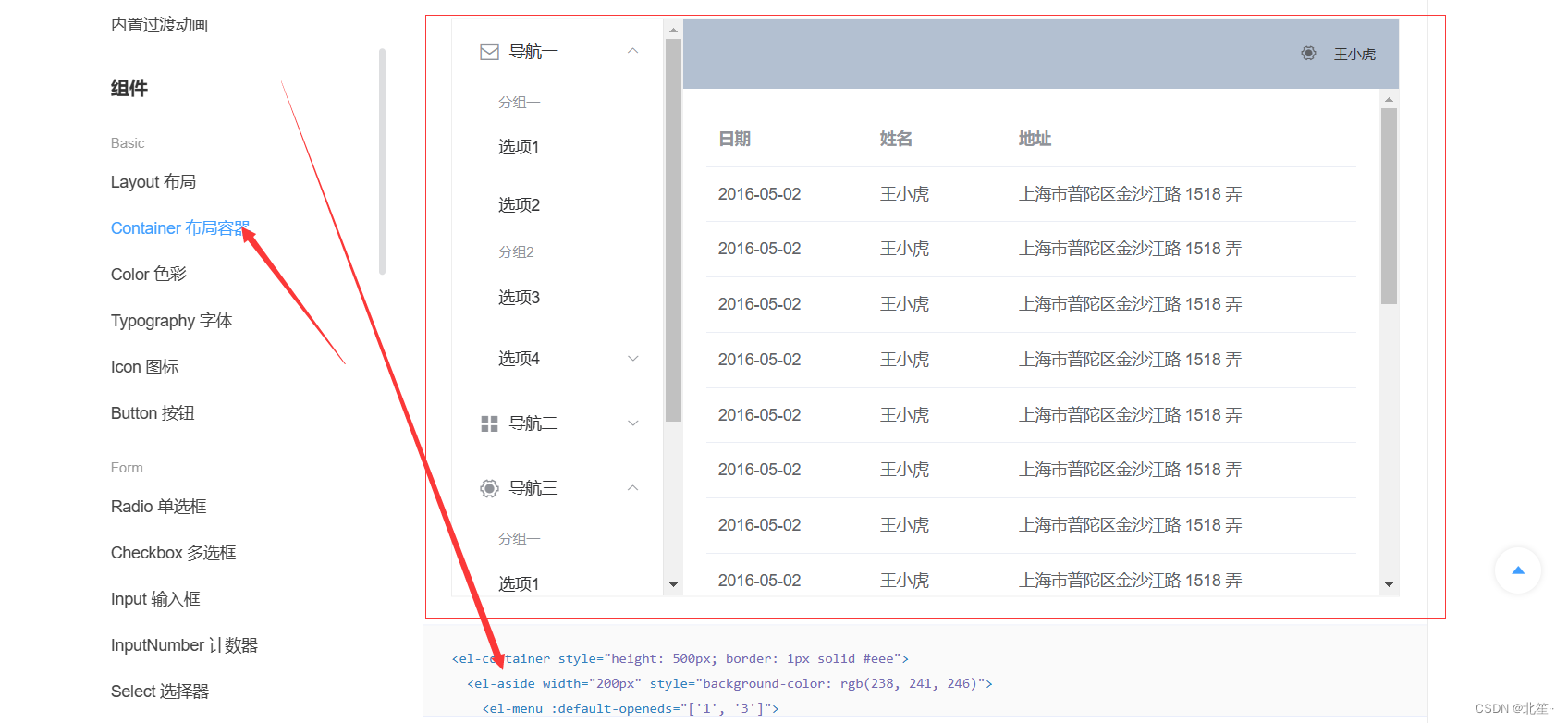Click the table scrollbar up arrow
The width and height of the screenshot is (1568, 723).
(x=1389, y=99)
